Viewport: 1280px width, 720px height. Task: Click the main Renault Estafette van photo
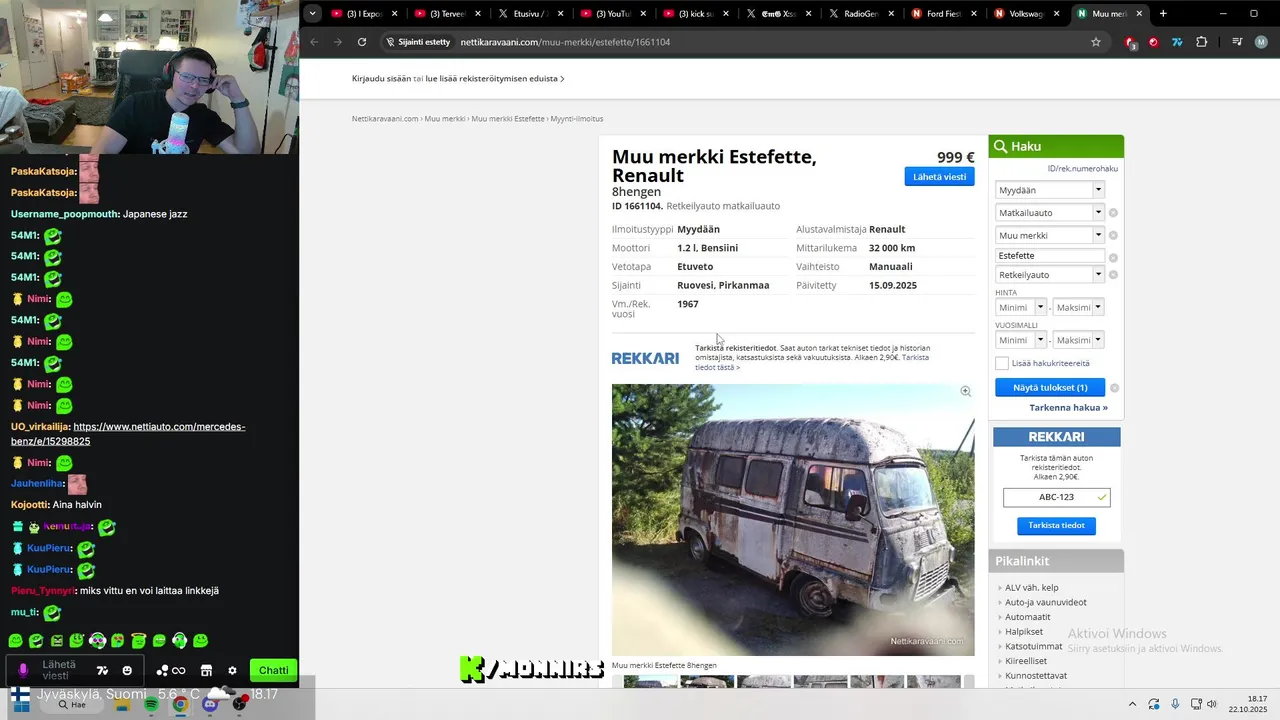click(793, 520)
